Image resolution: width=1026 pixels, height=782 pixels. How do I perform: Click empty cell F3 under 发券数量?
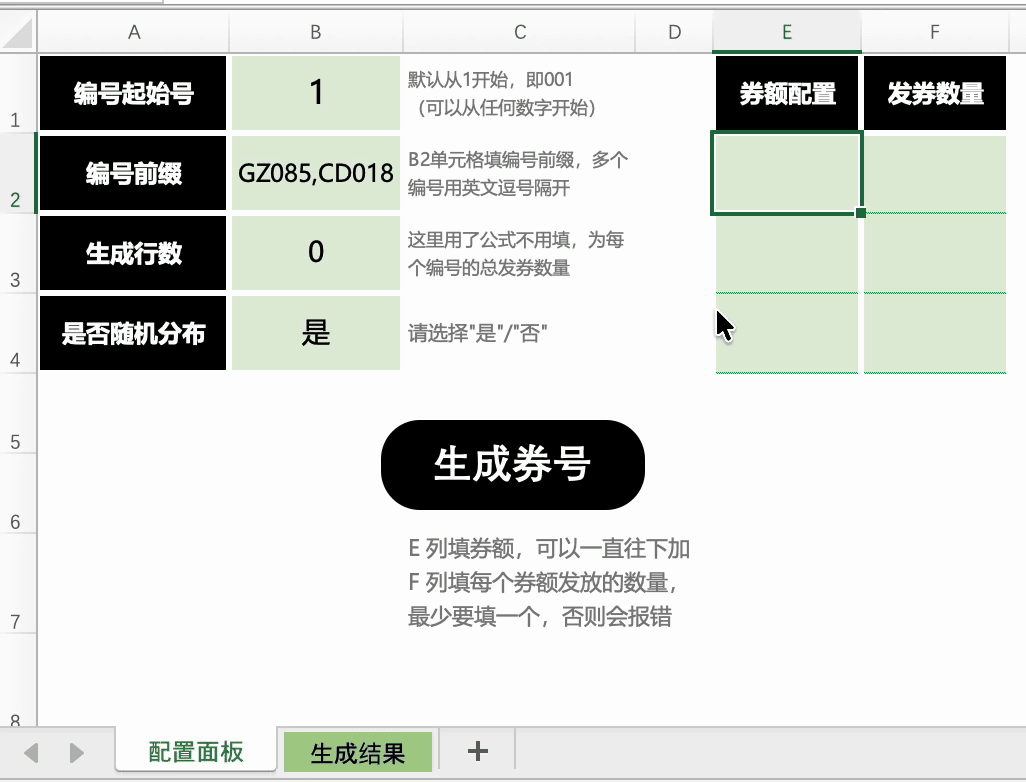point(935,253)
